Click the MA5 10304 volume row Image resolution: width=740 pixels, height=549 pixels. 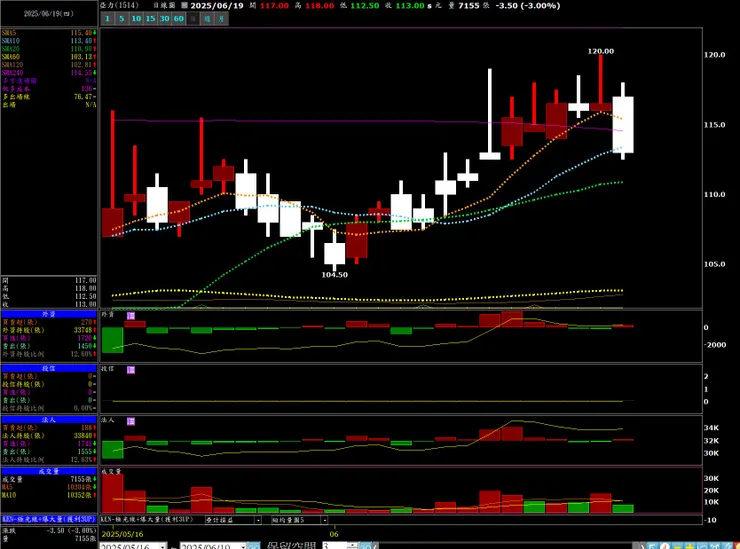click(49, 487)
